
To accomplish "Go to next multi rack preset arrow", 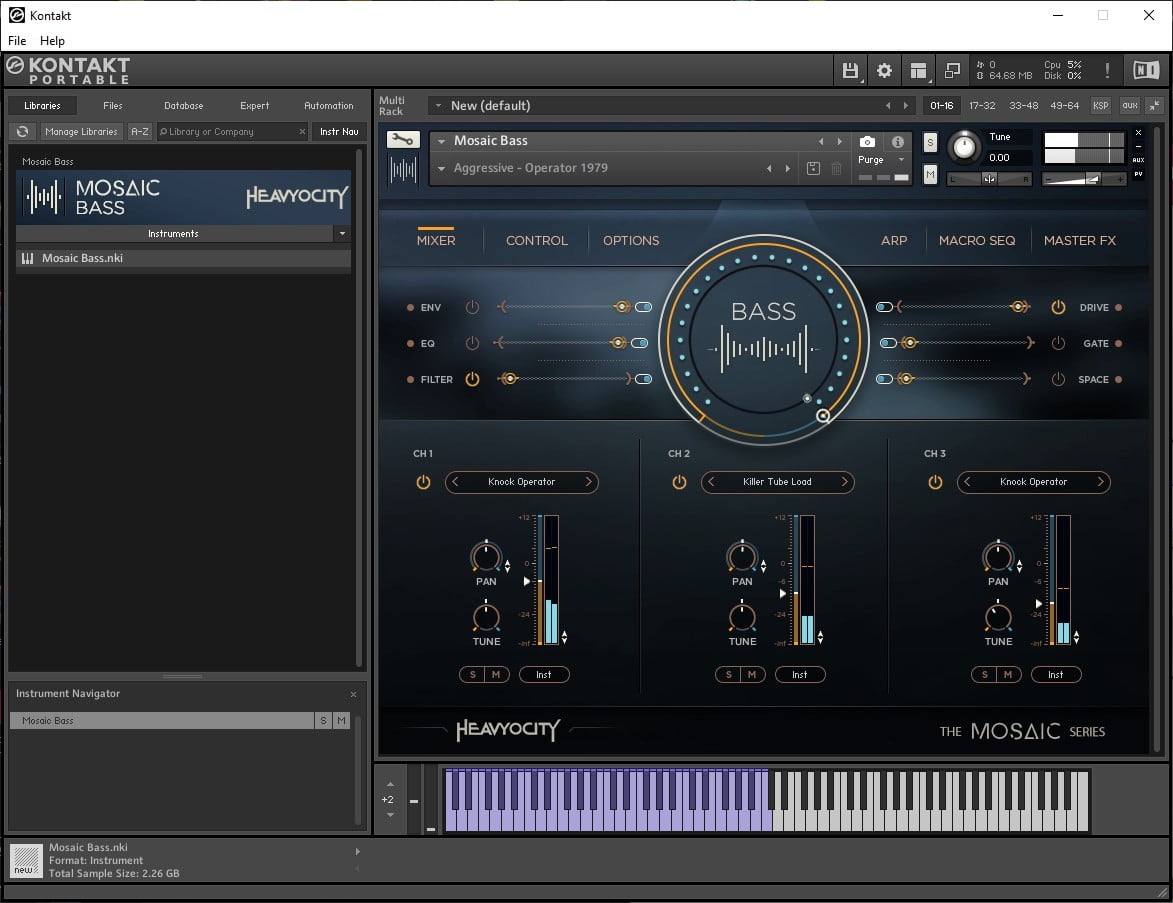I will [x=906, y=105].
